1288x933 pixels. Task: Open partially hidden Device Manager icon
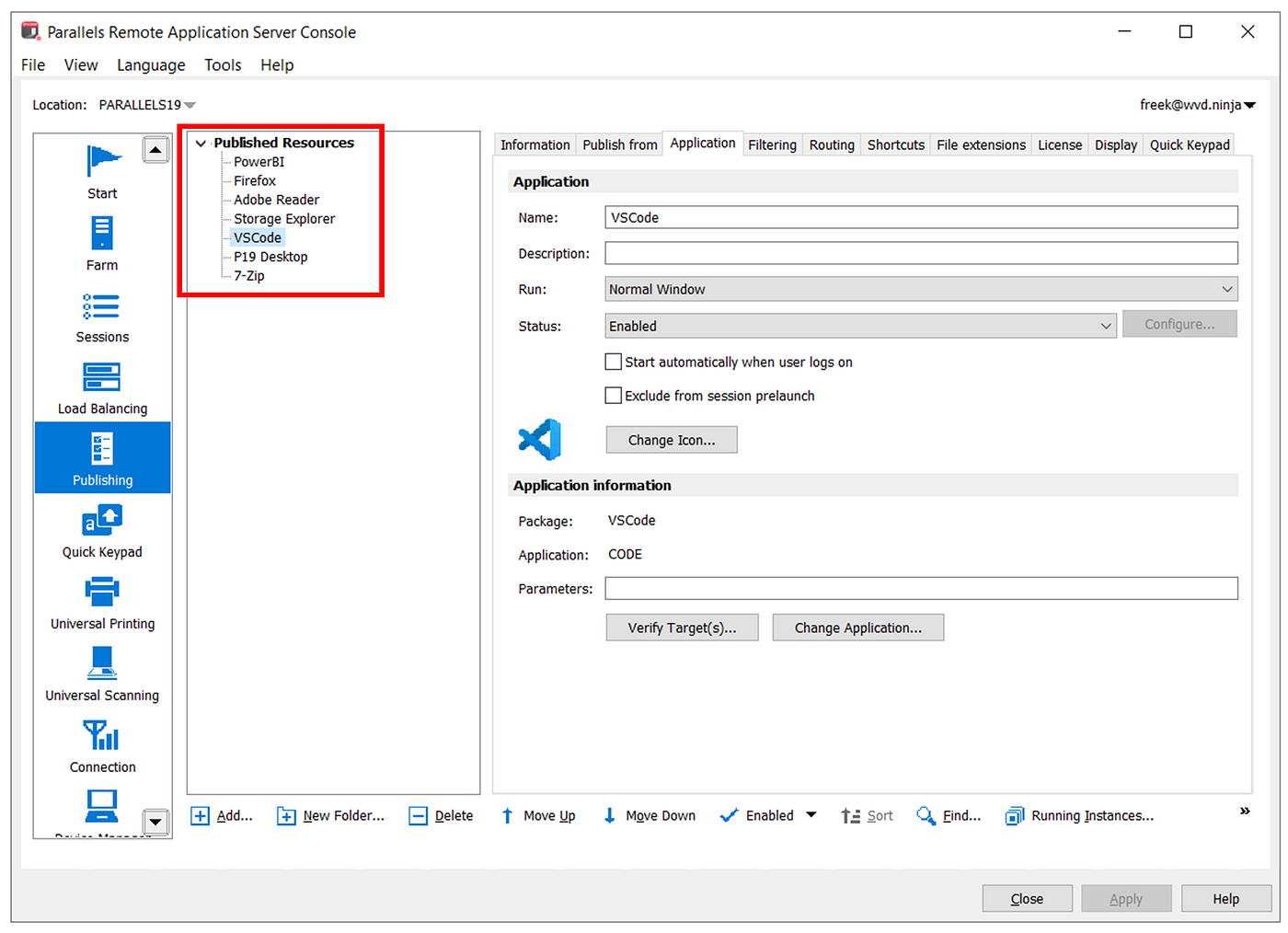(x=102, y=808)
